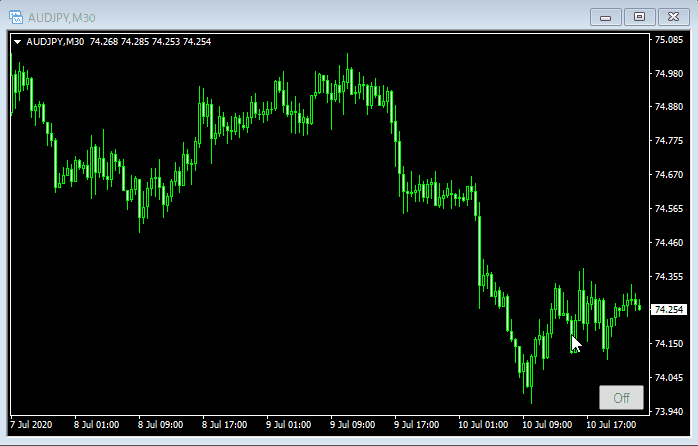Click the 75.085 price scale label

pyautogui.click(x=669, y=40)
